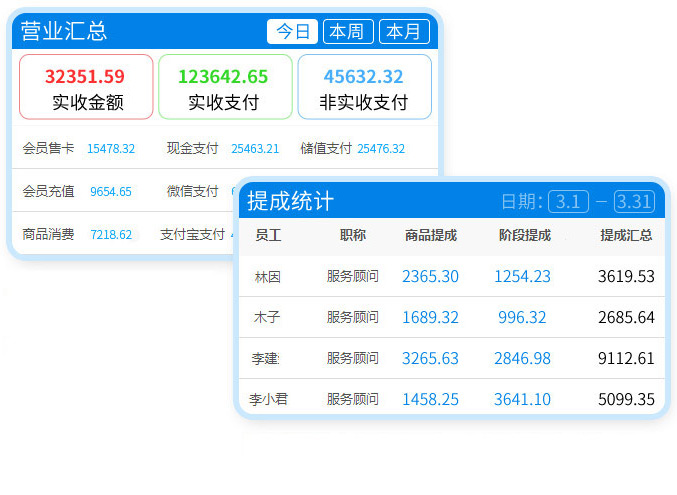The image size is (677, 495).
Task: Open the 实收金额 32351.59 card
Action: [x=86, y=87]
